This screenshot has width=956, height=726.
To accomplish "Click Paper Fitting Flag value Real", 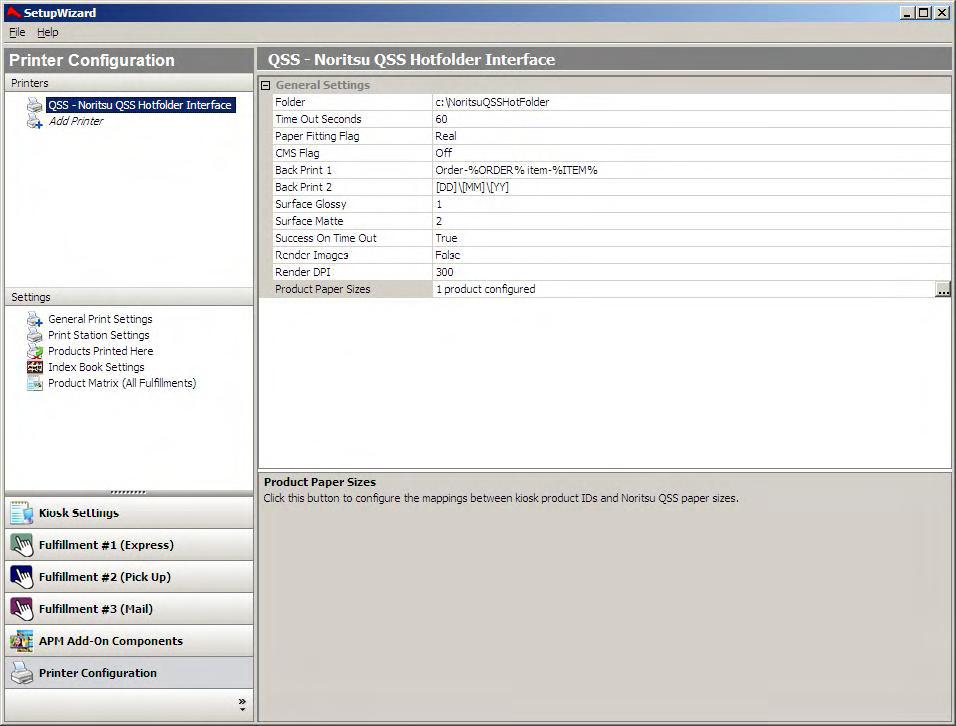I will (691, 137).
